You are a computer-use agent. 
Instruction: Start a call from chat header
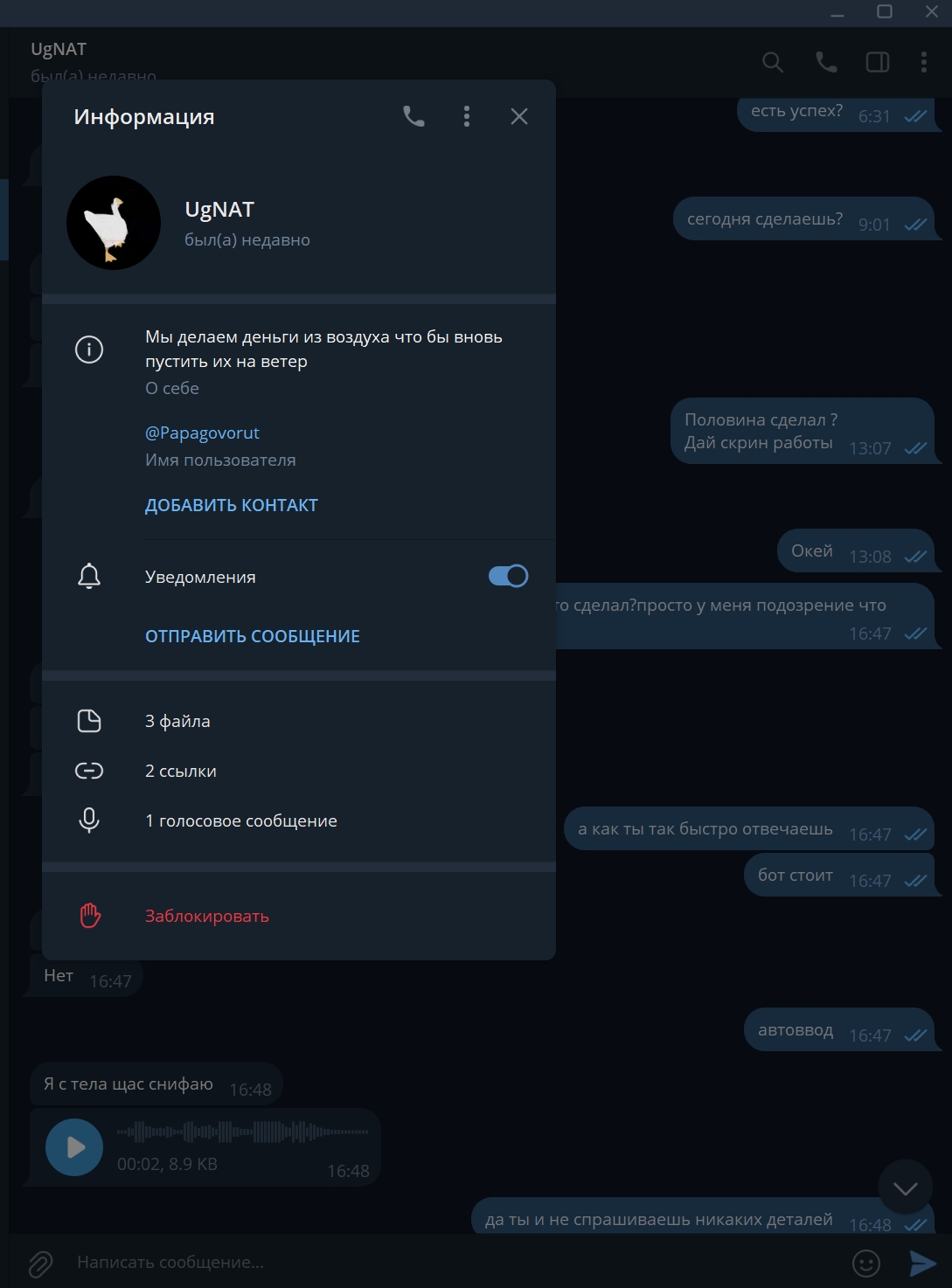point(826,62)
